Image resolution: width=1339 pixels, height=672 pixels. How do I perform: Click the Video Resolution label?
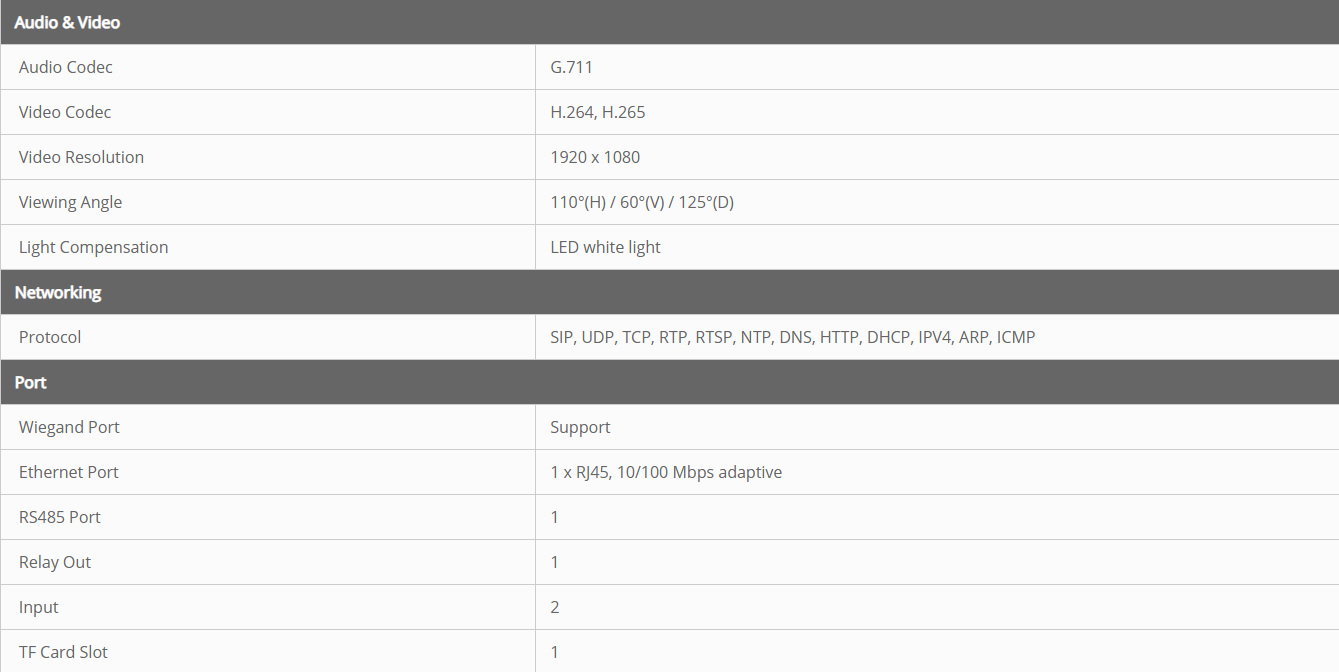(x=81, y=157)
